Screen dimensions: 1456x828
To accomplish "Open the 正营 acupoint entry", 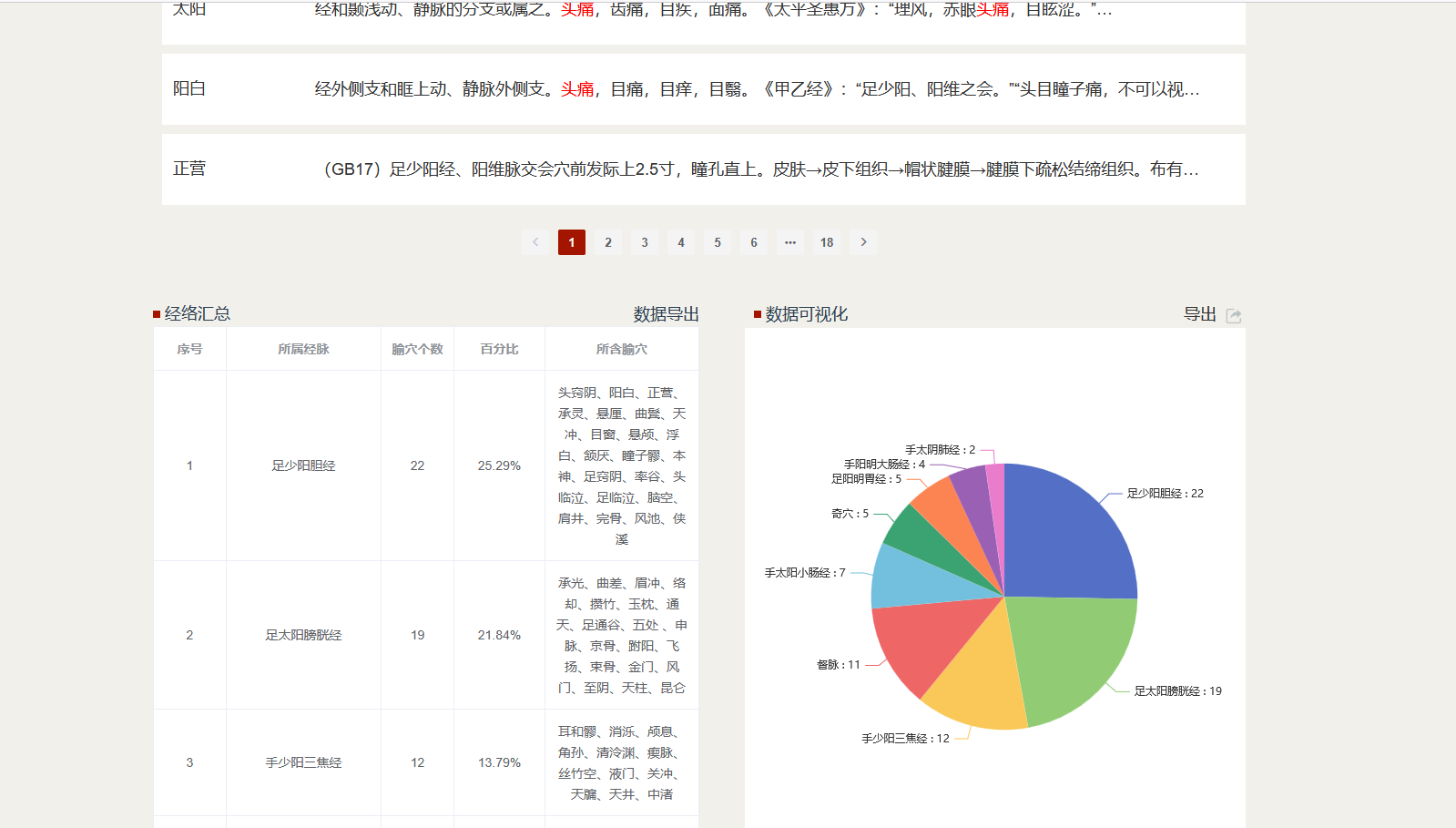I will click(x=189, y=169).
